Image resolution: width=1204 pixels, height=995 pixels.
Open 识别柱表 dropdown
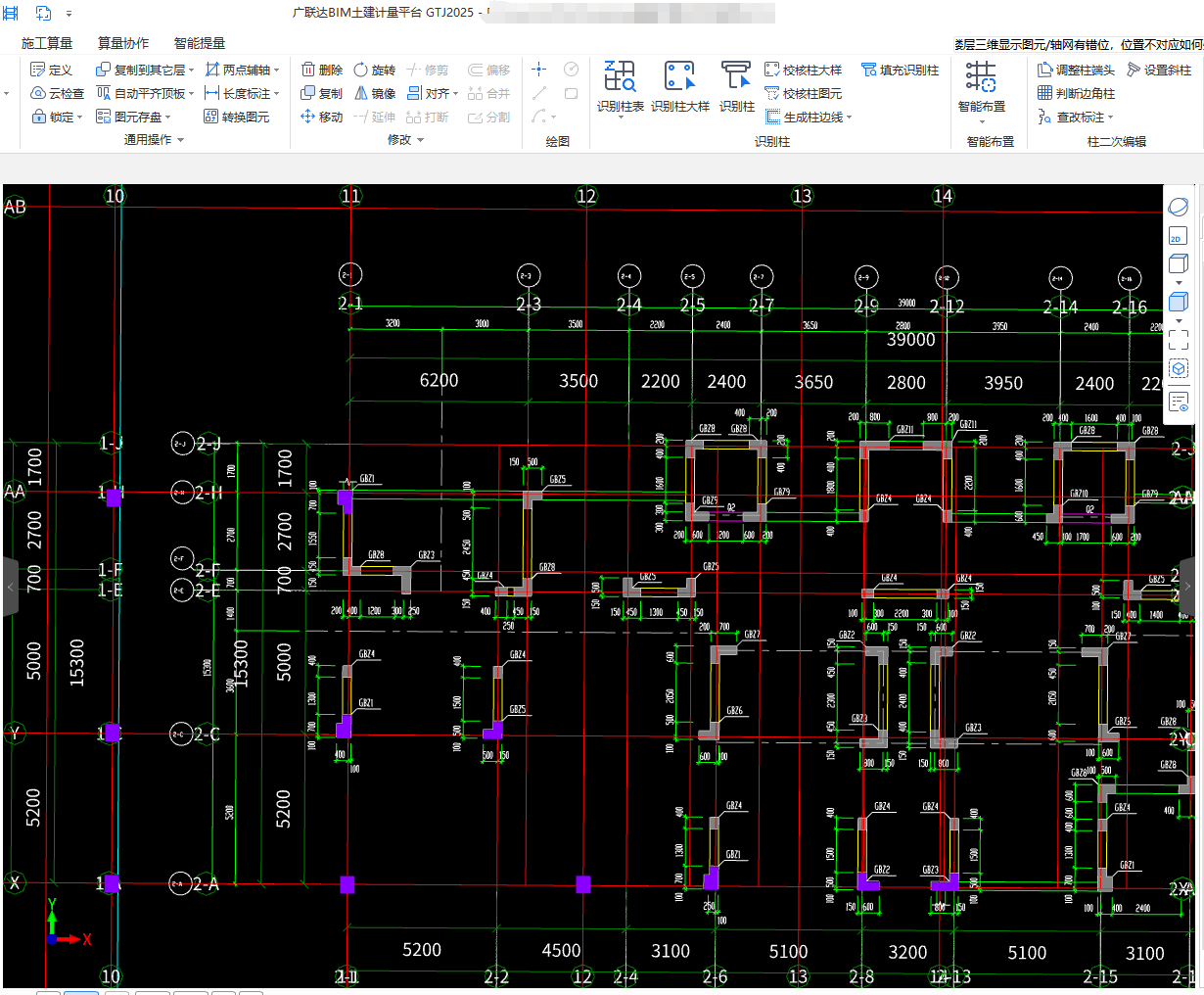coord(621,118)
